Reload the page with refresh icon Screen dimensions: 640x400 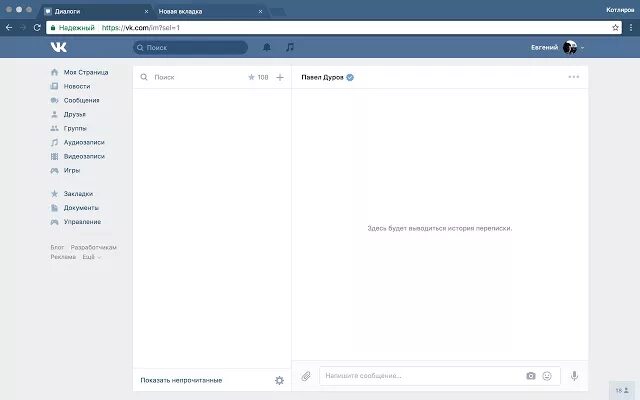37,27
